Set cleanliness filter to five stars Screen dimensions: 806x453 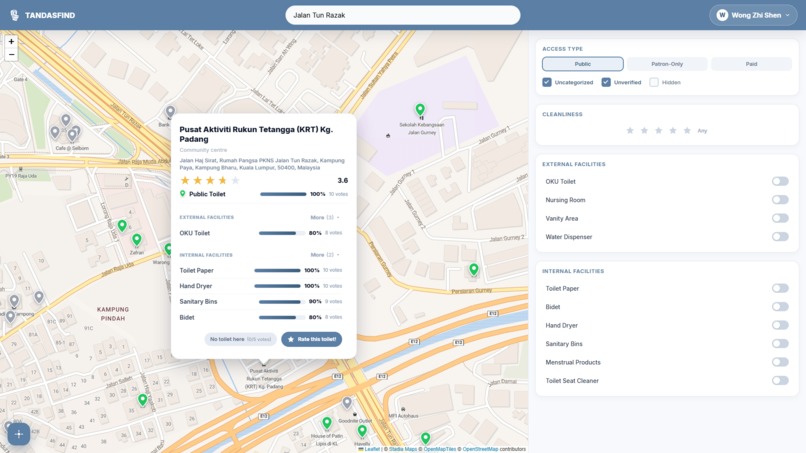click(x=687, y=131)
